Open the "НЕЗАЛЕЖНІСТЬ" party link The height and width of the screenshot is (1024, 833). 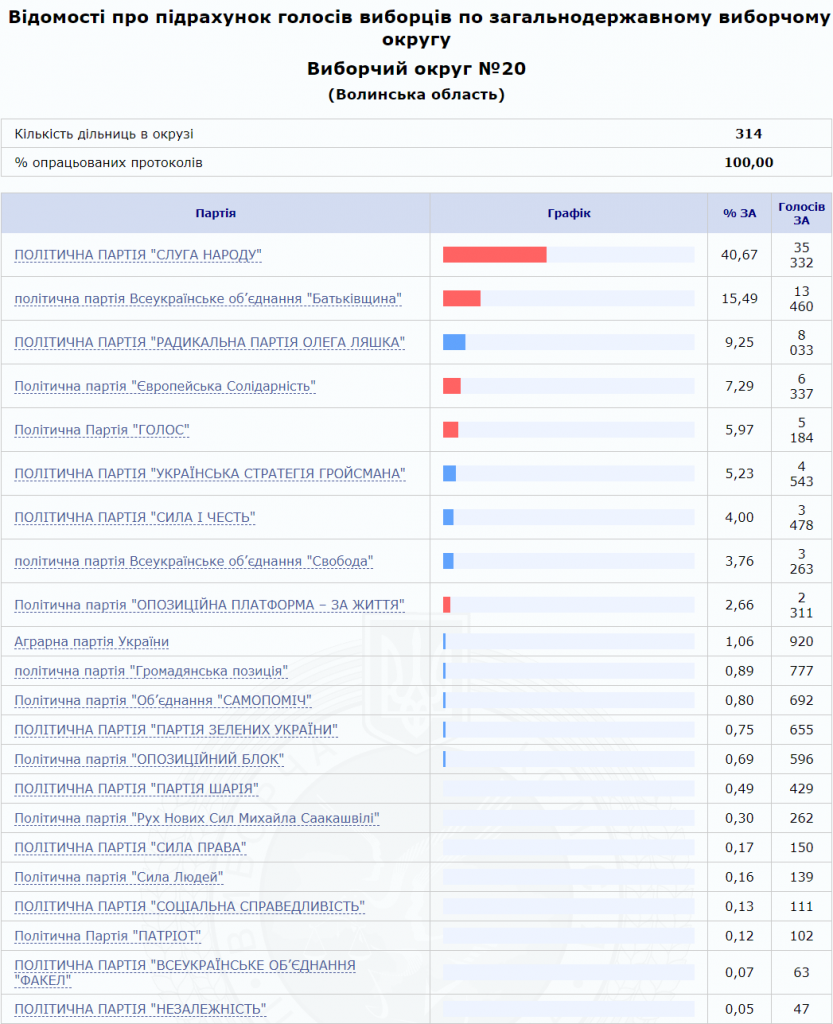coord(140,1009)
